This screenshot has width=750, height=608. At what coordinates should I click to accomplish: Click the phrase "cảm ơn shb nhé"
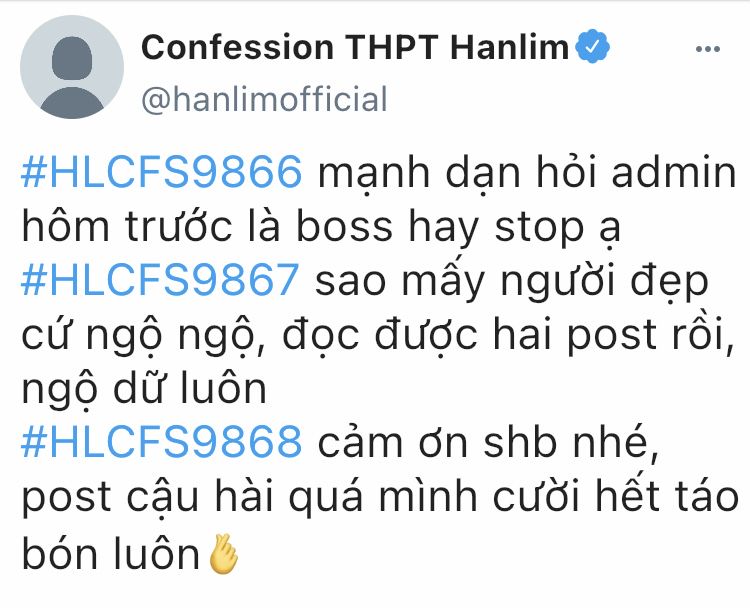pos(487,442)
